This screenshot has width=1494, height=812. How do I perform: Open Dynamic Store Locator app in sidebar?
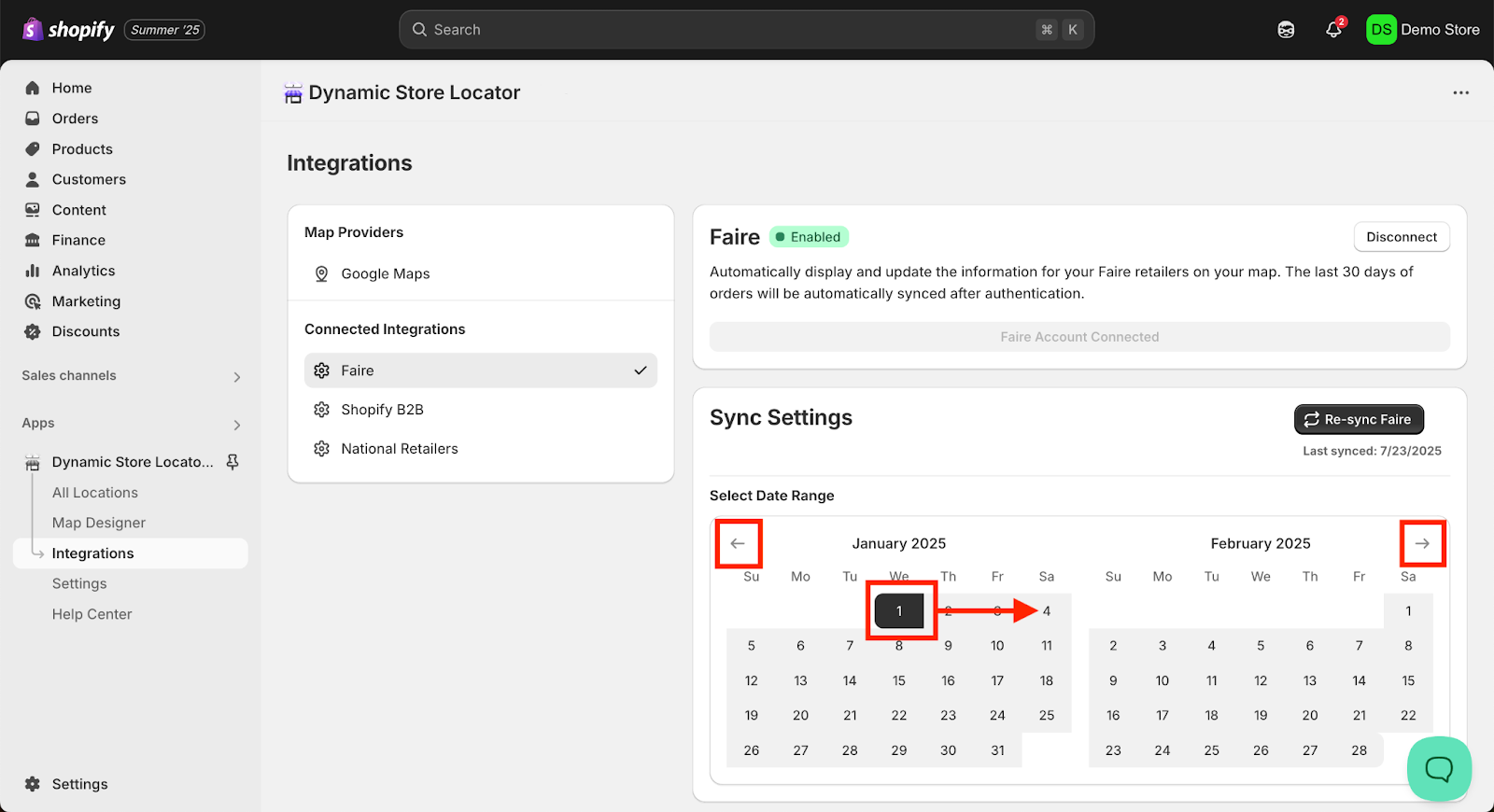(133, 462)
